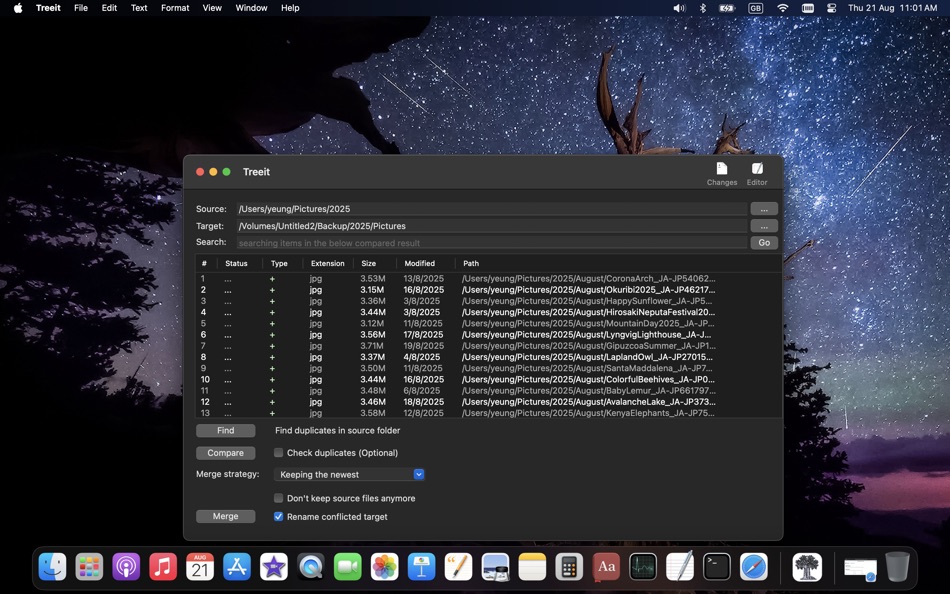
Task: Launch Podcasts from the Dock
Action: tap(126, 567)
